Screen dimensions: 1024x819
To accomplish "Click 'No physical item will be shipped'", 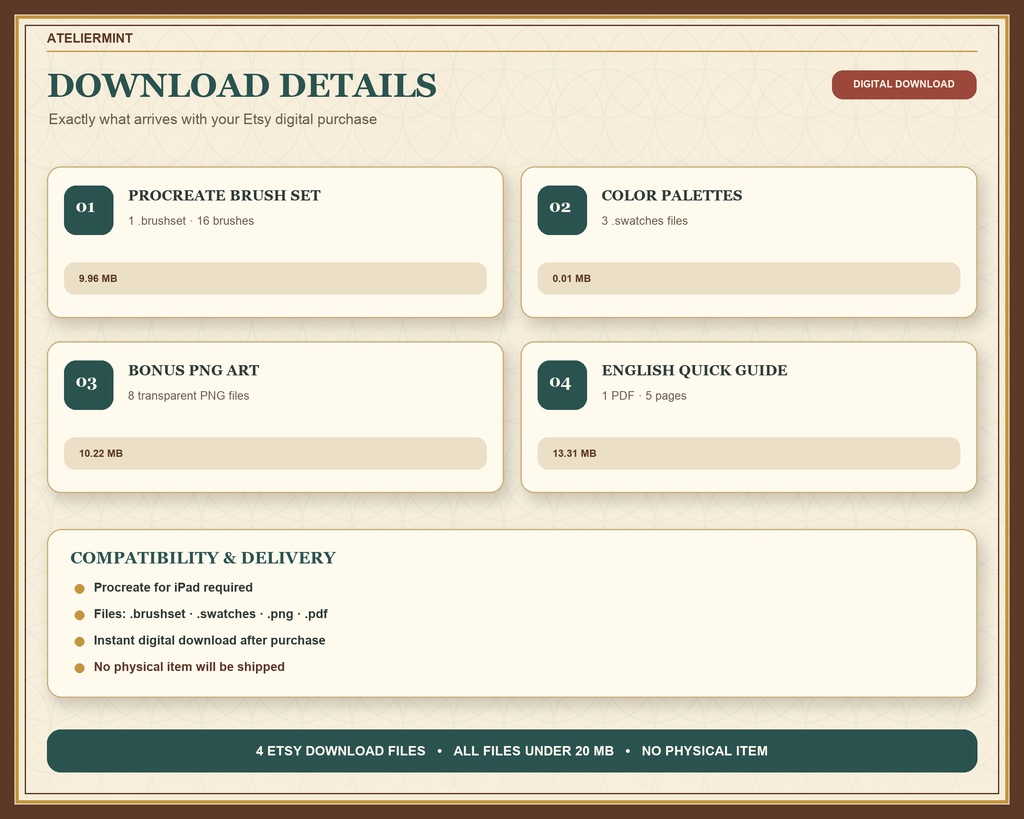I will pos(189,667).
